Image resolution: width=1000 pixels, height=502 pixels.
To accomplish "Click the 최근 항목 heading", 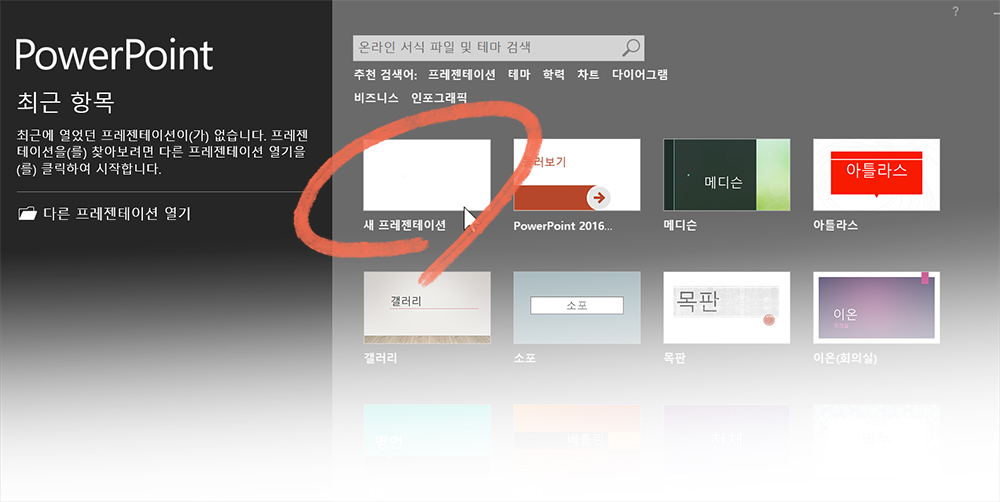I will point(65,103).
